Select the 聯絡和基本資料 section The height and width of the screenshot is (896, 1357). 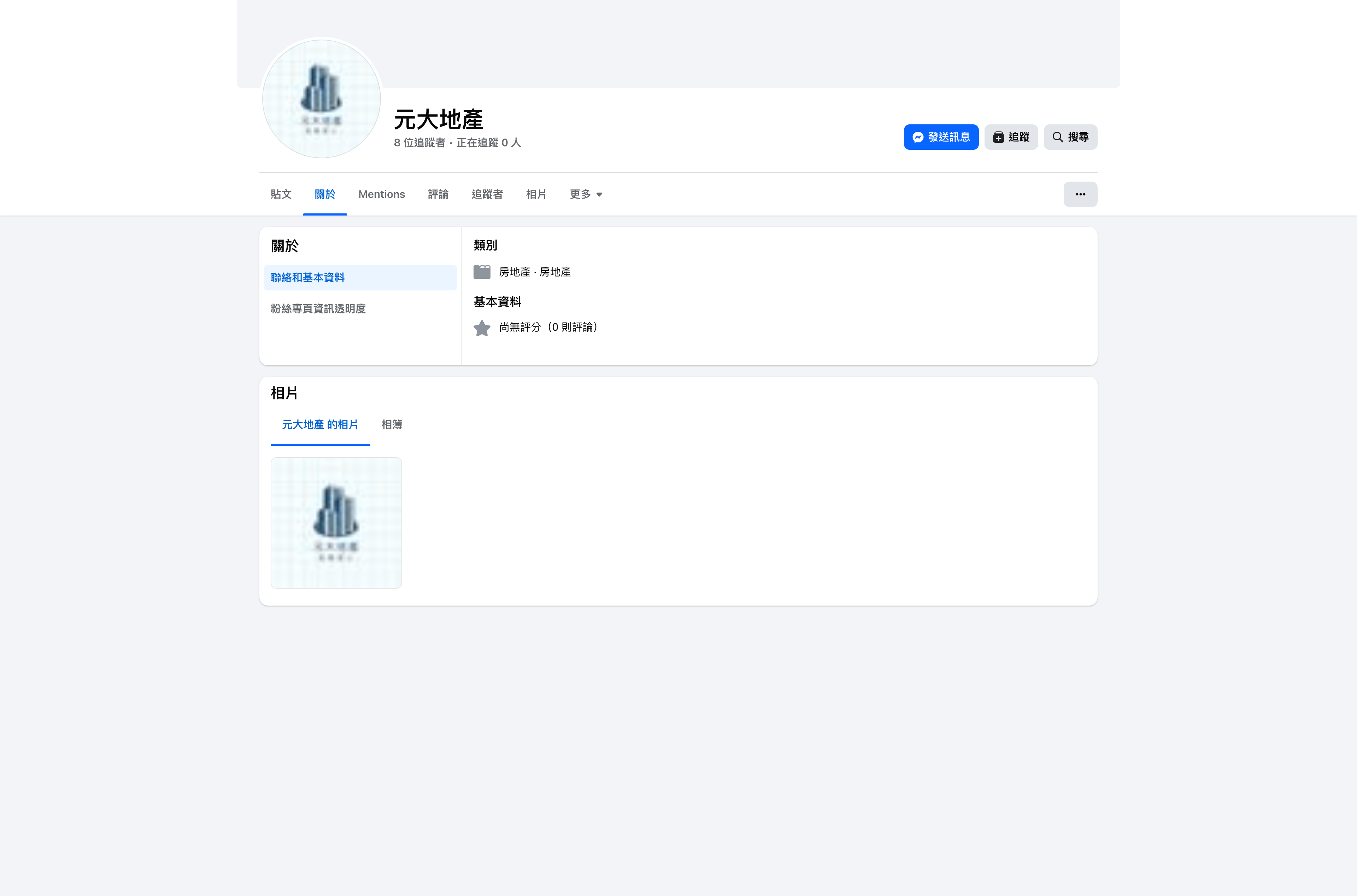point(309,277)
